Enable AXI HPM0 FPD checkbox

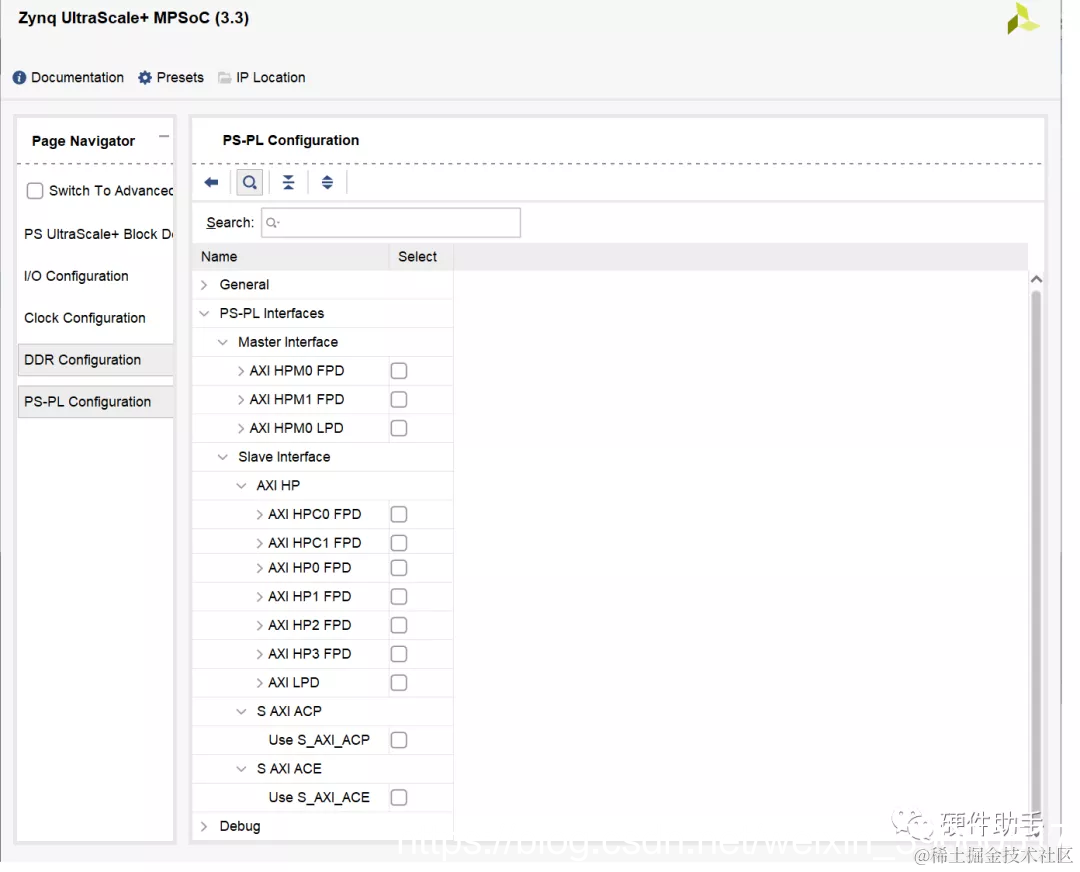[399, 371]
